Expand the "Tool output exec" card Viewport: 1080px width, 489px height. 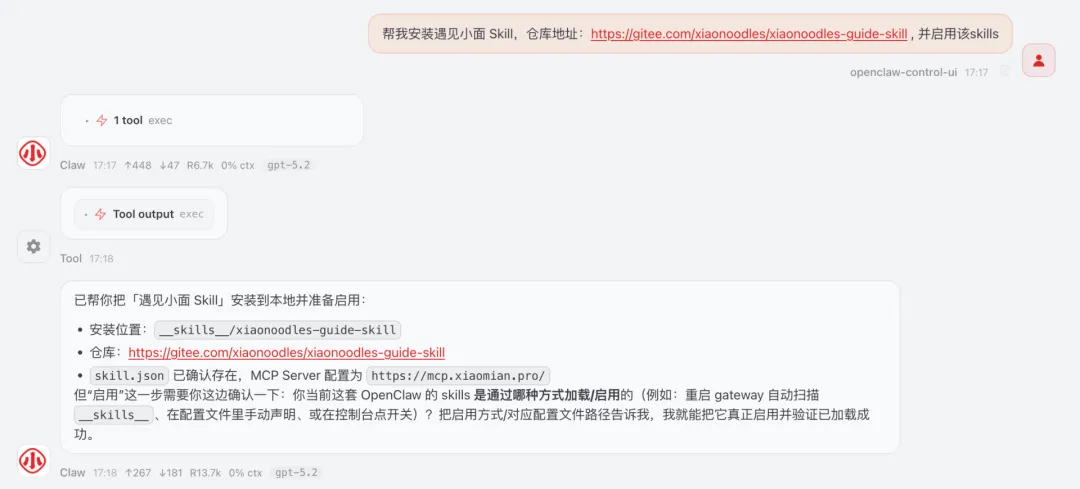(x=144, y=214)
